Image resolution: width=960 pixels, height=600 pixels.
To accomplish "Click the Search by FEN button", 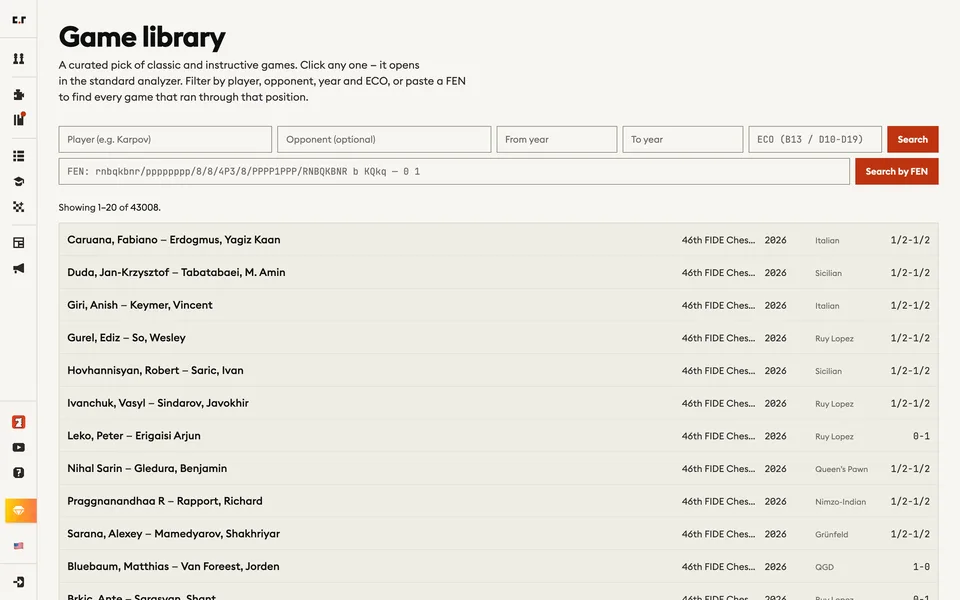I will (896, 171).
